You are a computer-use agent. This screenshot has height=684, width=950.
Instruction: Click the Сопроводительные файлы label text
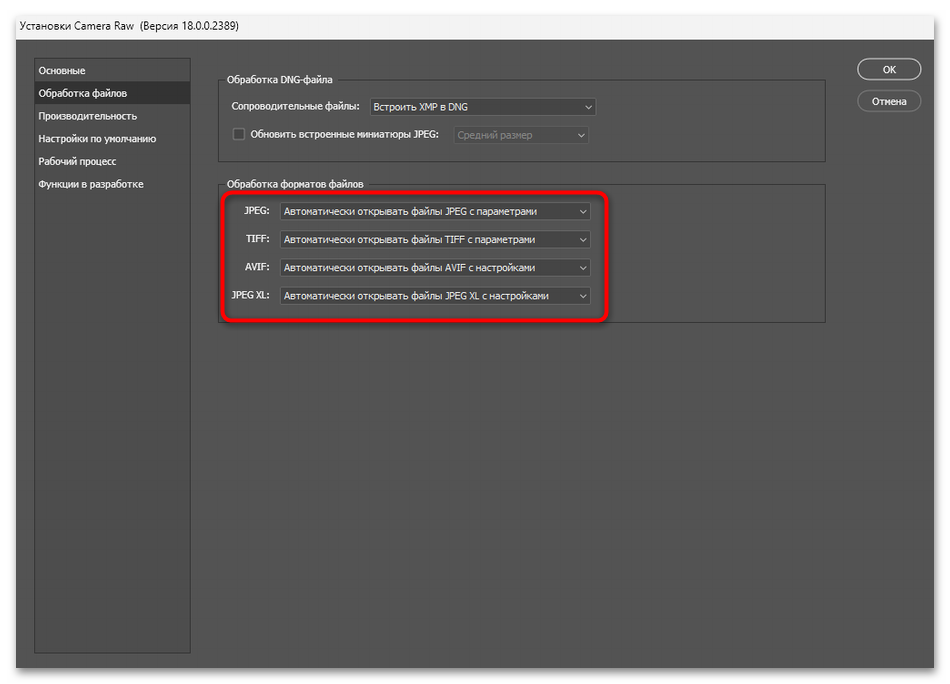[296, 107]
